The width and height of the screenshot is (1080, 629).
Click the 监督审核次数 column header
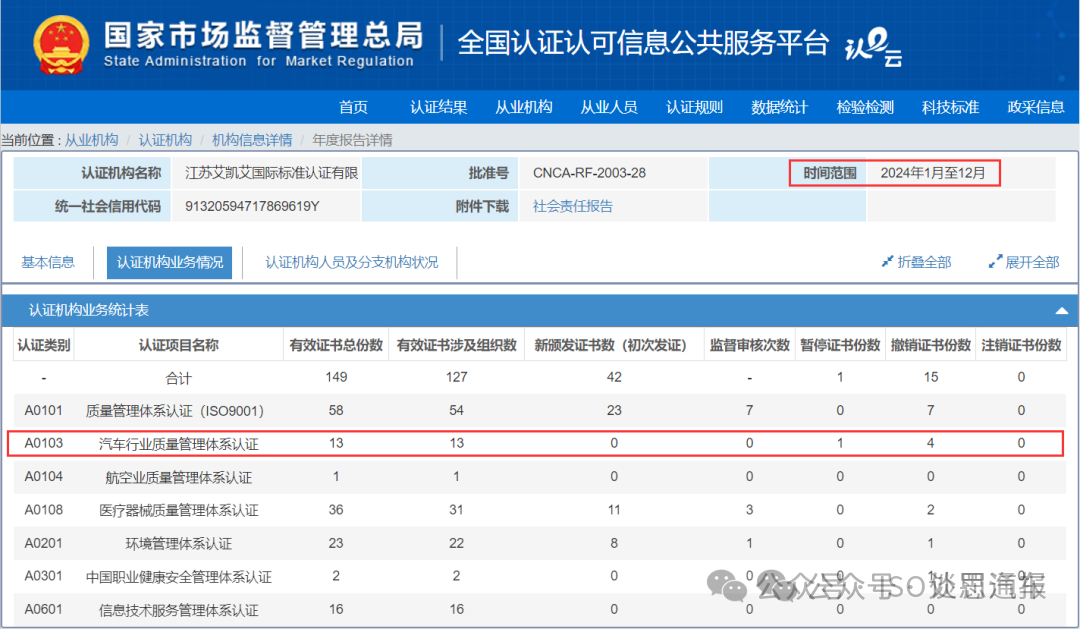click(x=749, y=345)
